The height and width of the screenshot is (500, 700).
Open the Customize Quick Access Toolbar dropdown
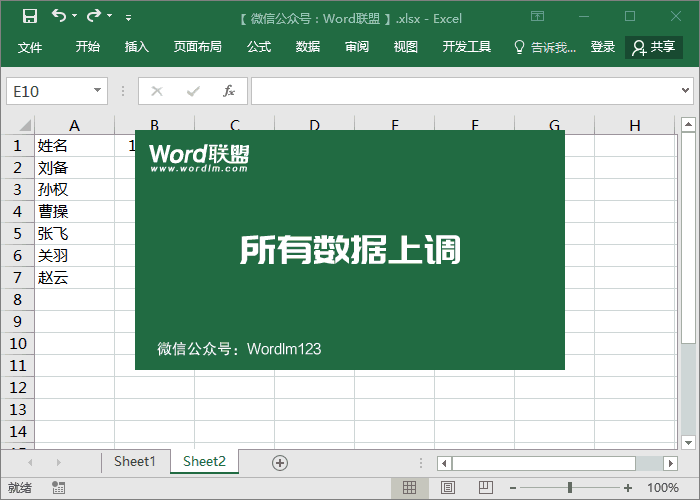pyautogui.click(x=128, y=17)
